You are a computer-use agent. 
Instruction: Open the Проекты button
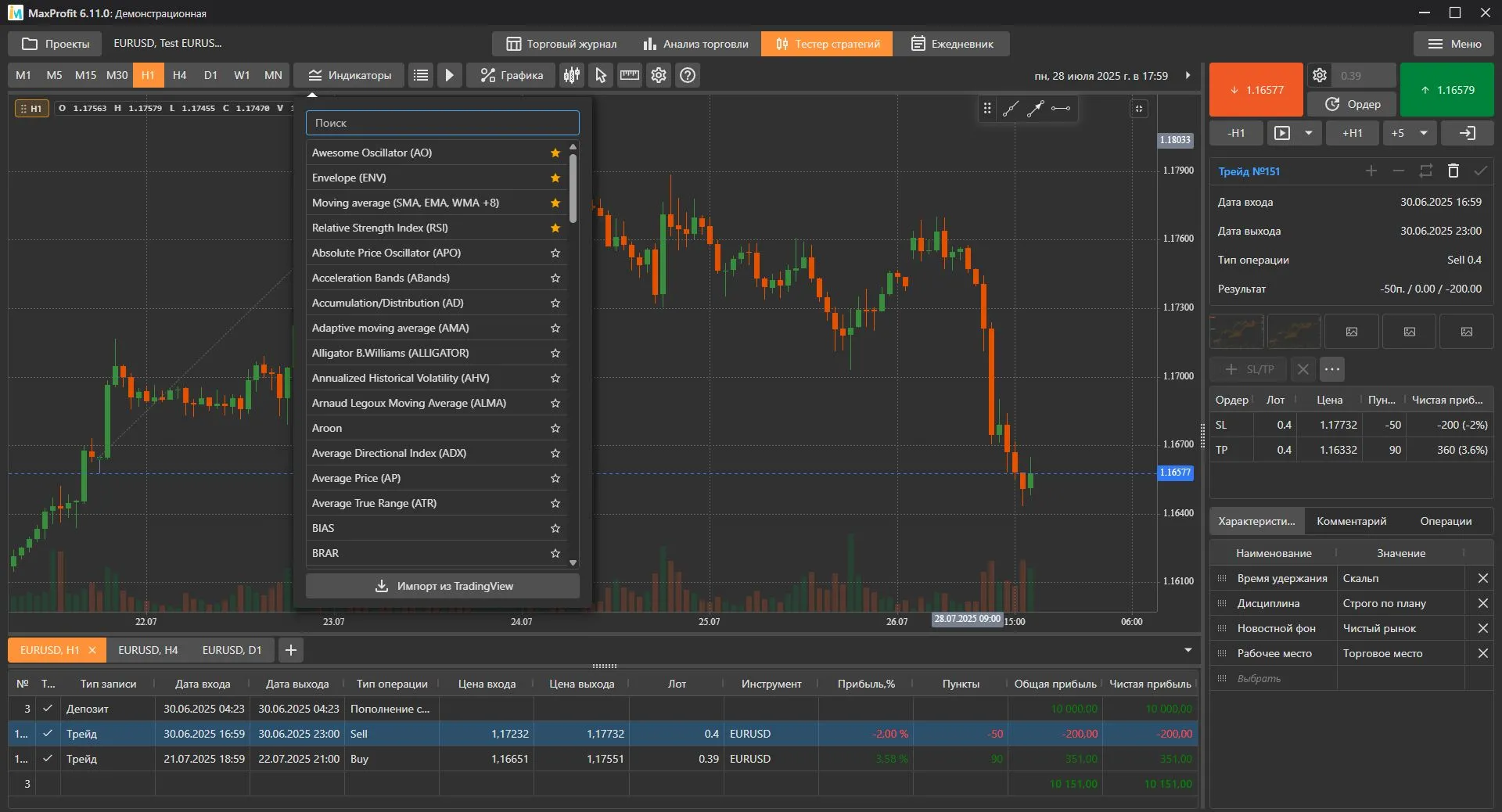(x=56, y=44)
